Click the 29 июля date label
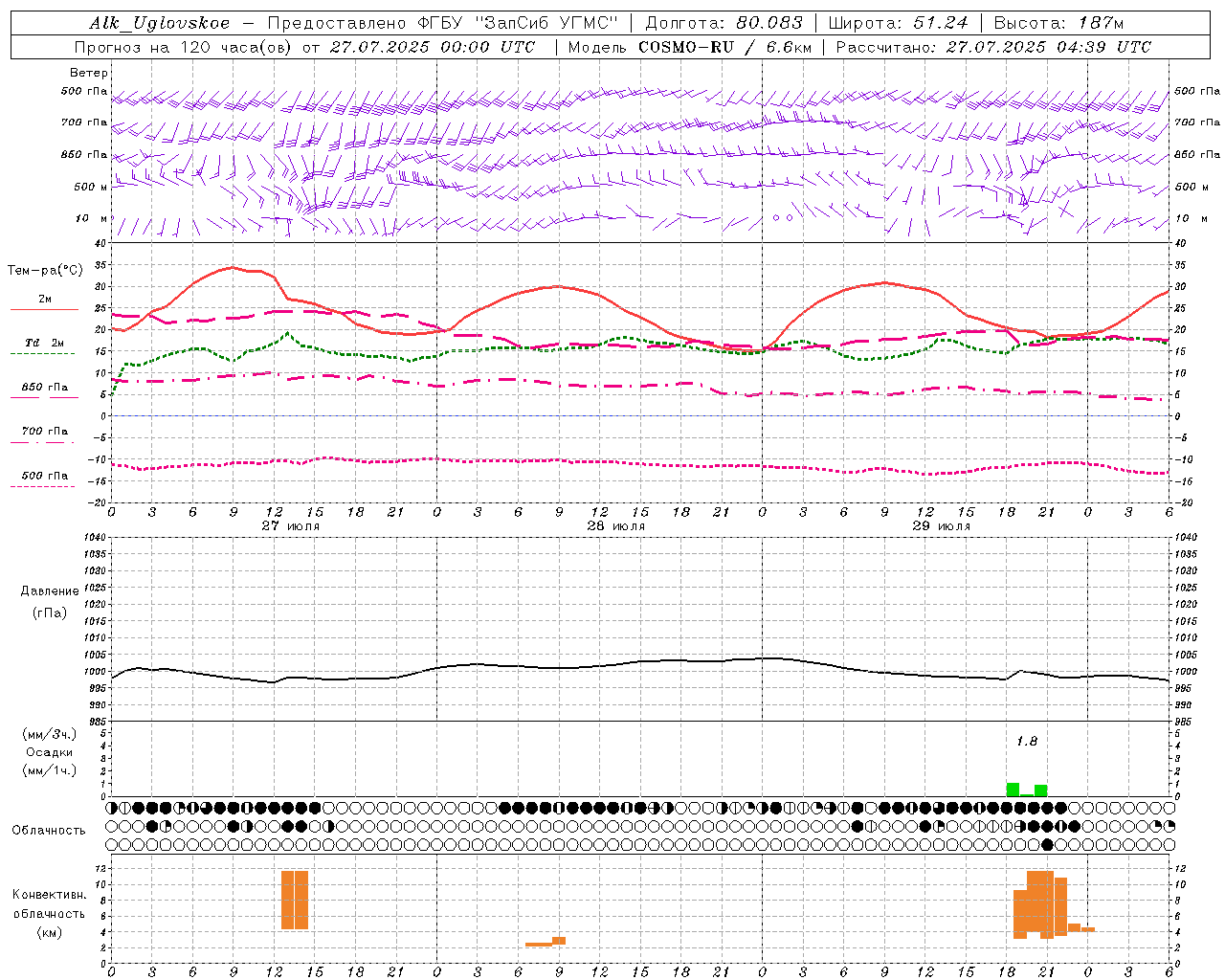 click(x=942, y=526)
